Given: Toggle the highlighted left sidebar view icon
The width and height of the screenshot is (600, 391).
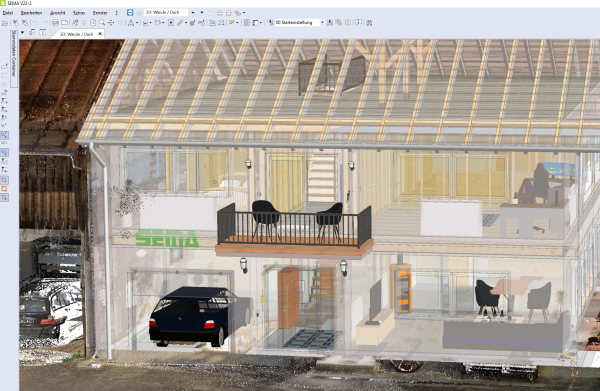Looking at the screenshot, I should pos(4,135).
